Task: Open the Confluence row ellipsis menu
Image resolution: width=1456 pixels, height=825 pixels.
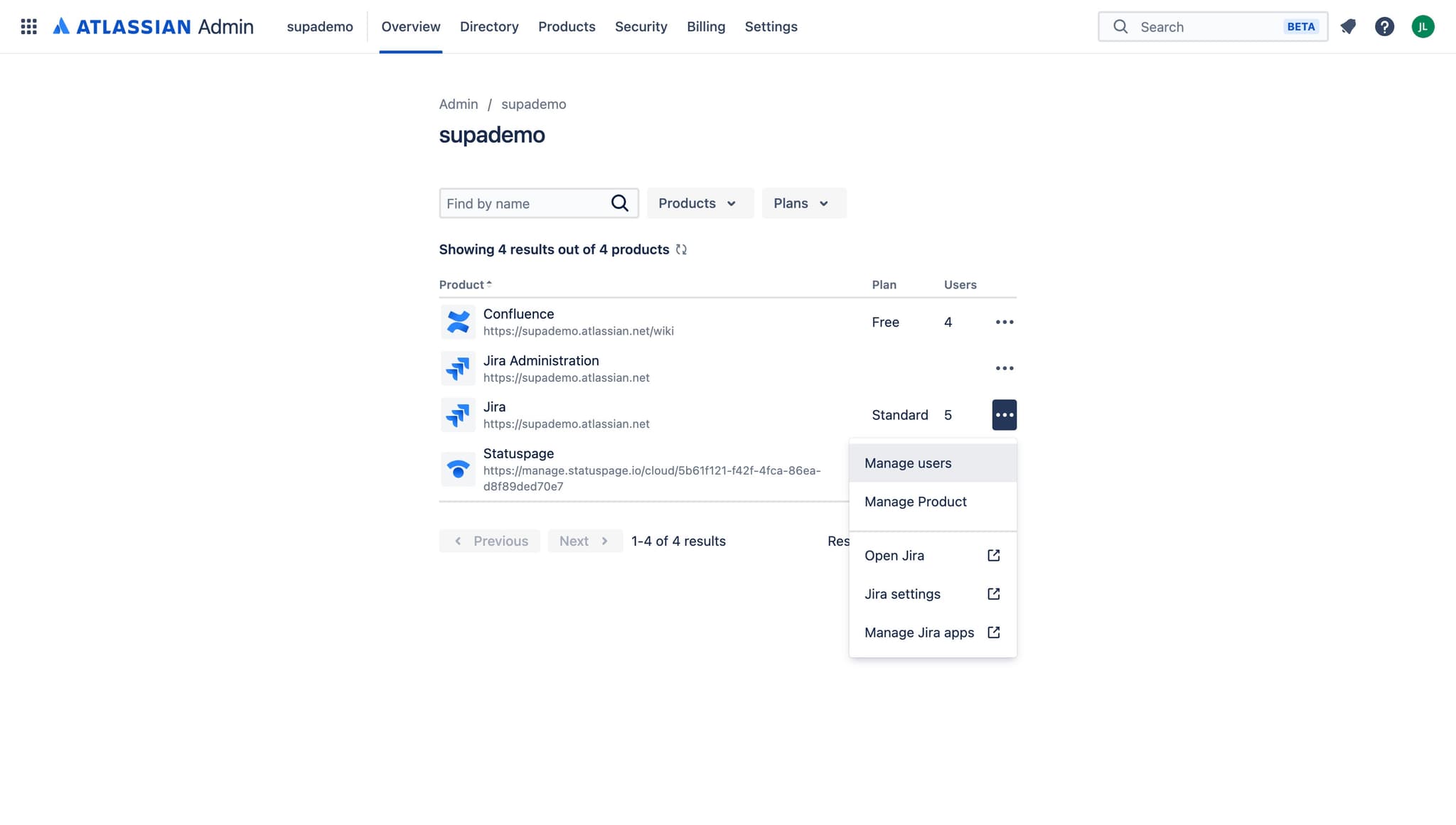Action: click(x=1005, y=321)
